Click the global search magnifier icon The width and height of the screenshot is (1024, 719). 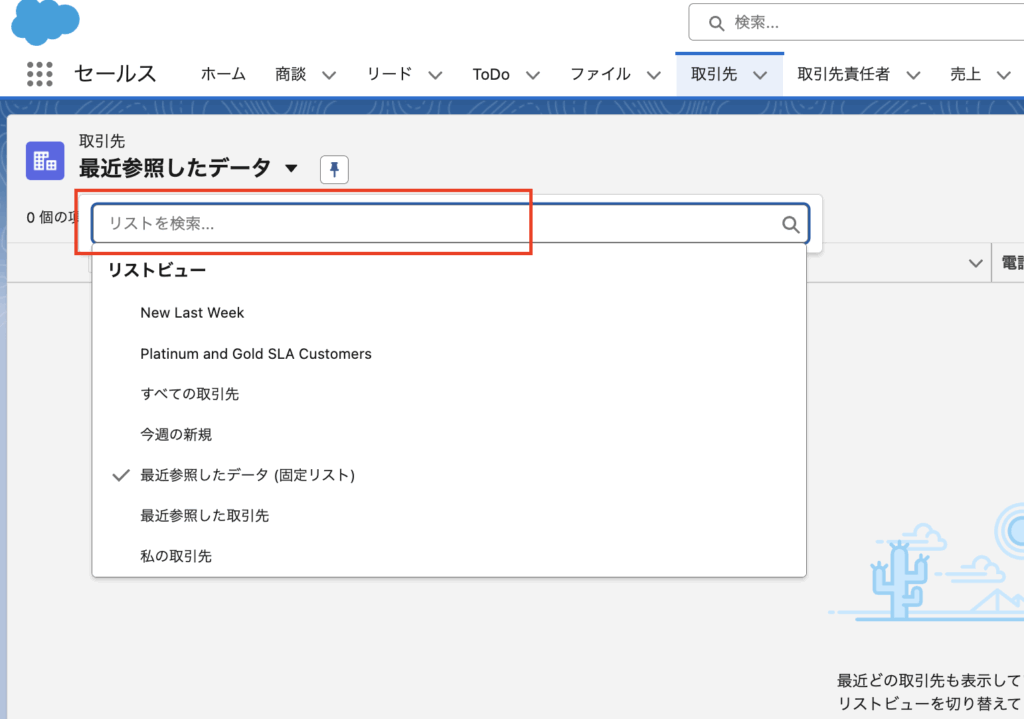click(716, 22)
